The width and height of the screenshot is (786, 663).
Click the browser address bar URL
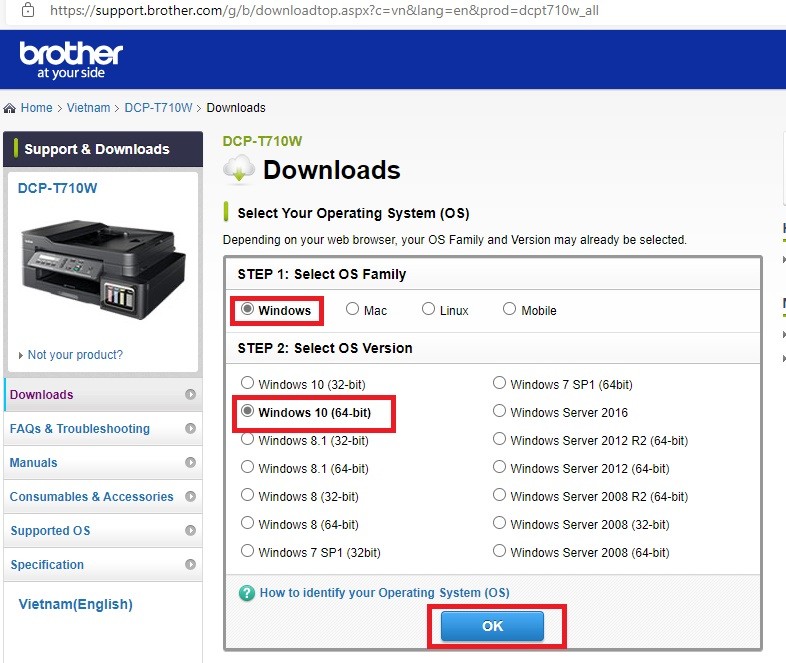pos(324,10)
